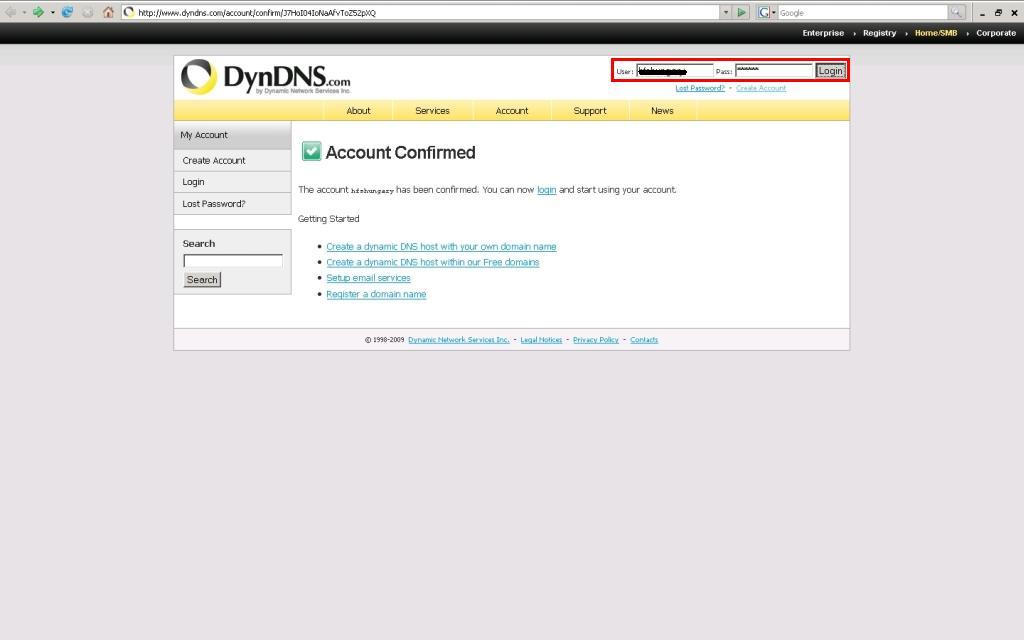The height and width of the screenshot is (640, 1024).
Task: Open the Contacts footer link
Action: (644, 340)
